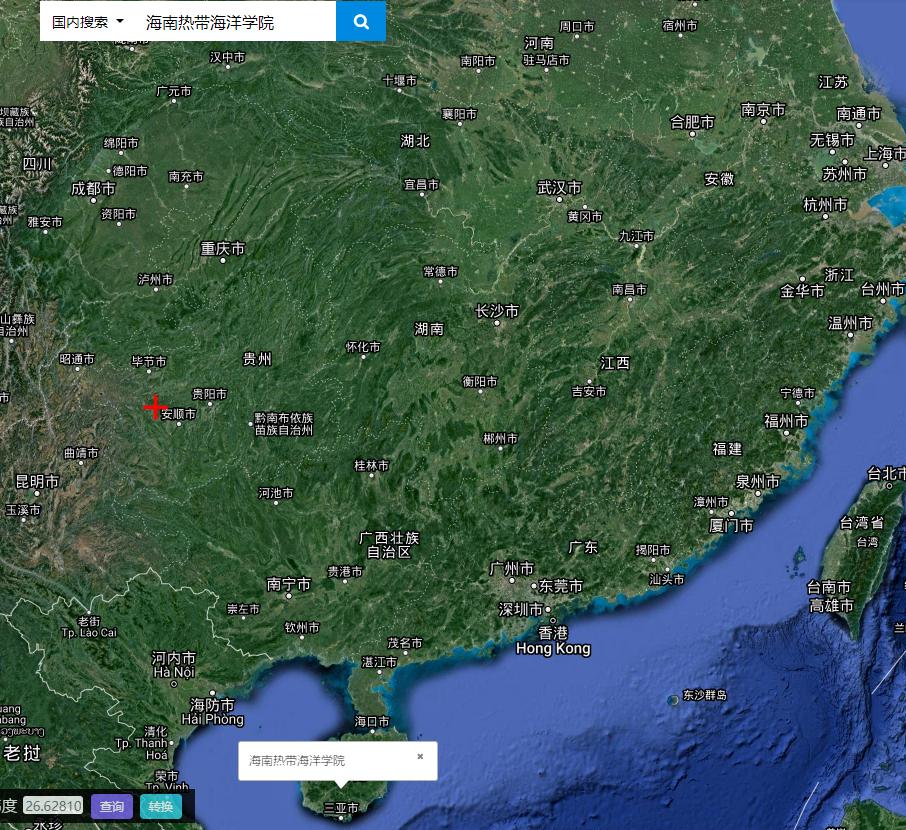Click the 广西壮族自治区 label
The height and width of the screenshot is (830, 906).
(x=389, y=545)
